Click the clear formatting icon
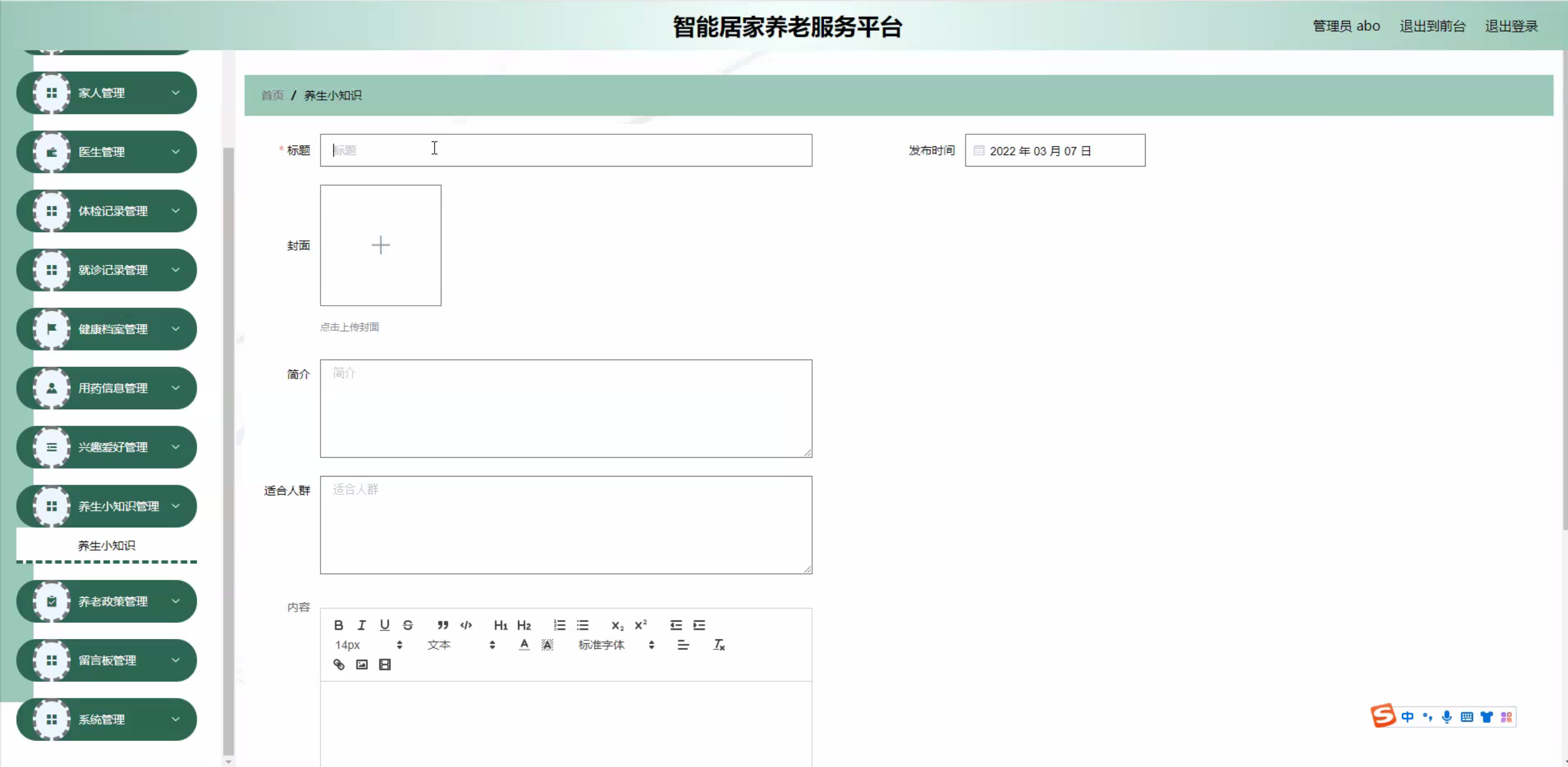 coord(719,644)
